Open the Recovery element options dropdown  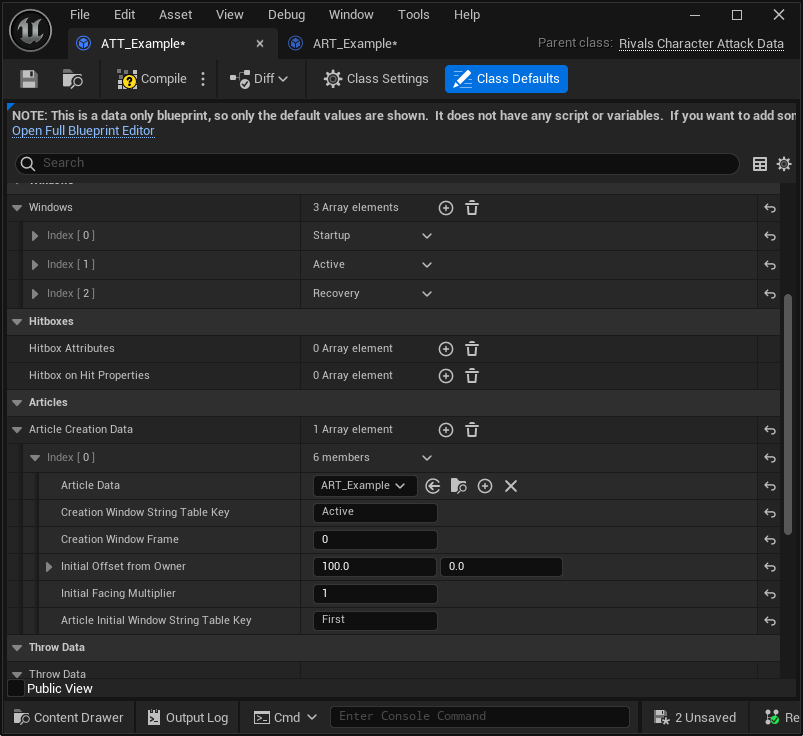pos(427,294)
